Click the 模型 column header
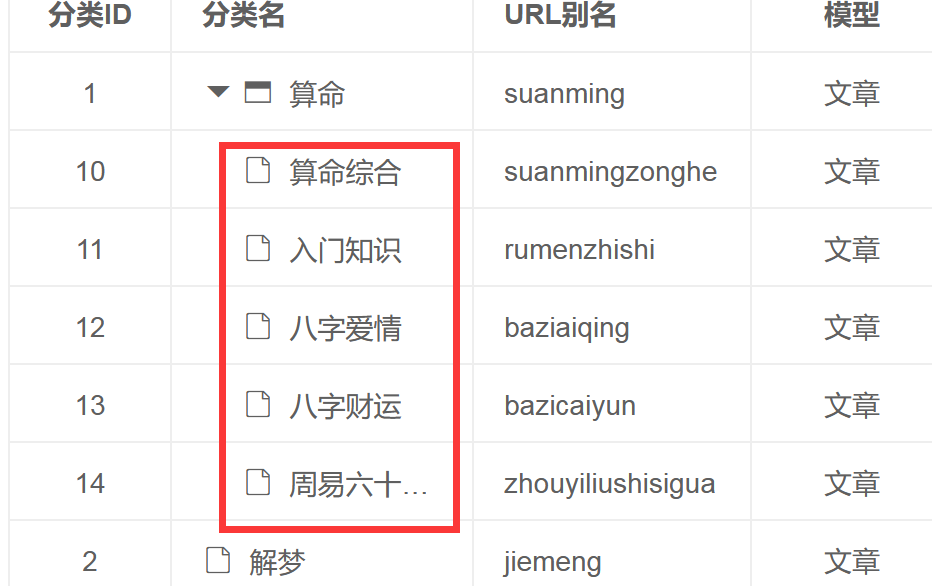Viewport: 932px width, 586px height. pos(852,15)
